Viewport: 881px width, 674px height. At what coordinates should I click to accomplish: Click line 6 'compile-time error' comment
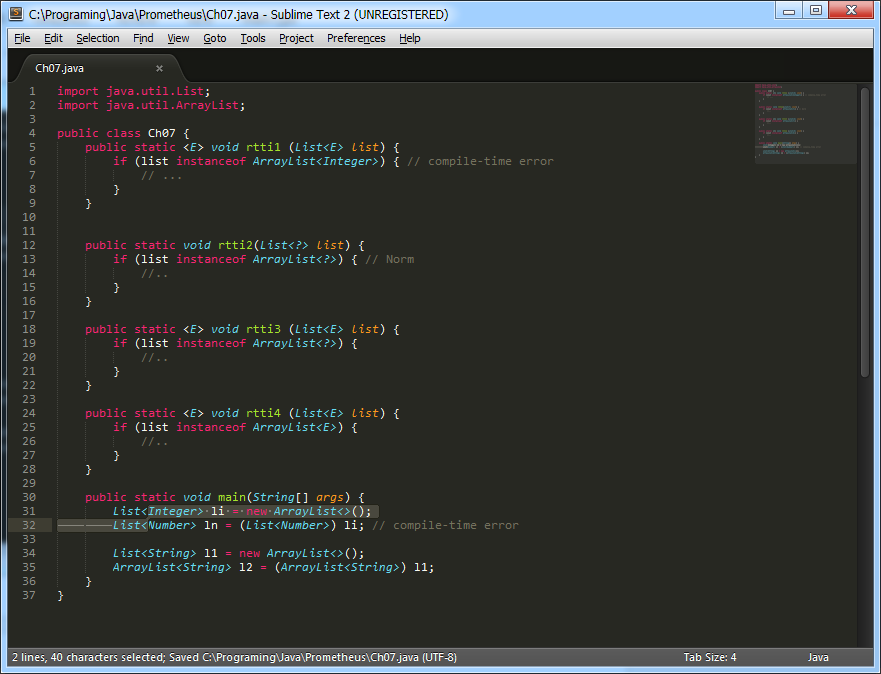(x=480, y=161)
